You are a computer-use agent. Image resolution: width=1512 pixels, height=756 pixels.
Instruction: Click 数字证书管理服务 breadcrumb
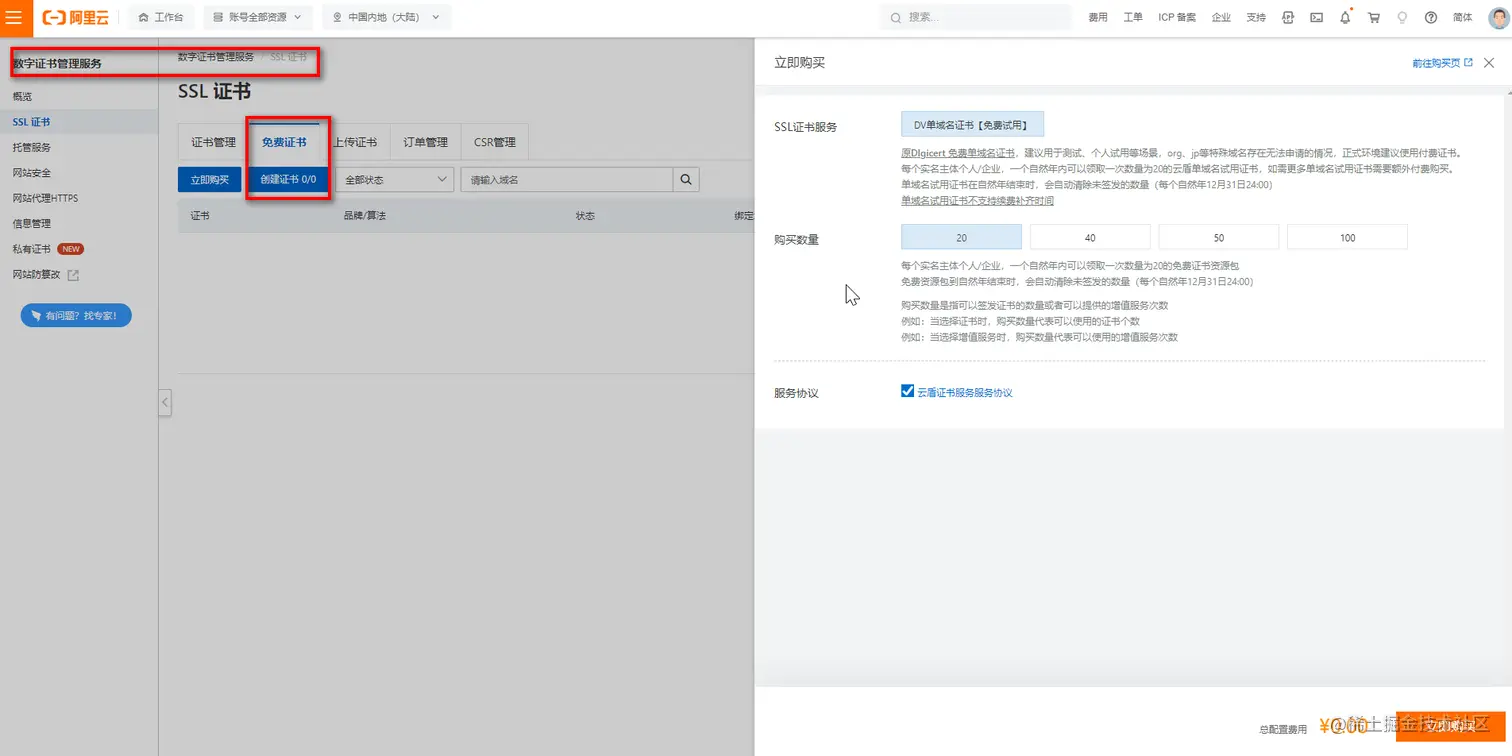(216, 57)
